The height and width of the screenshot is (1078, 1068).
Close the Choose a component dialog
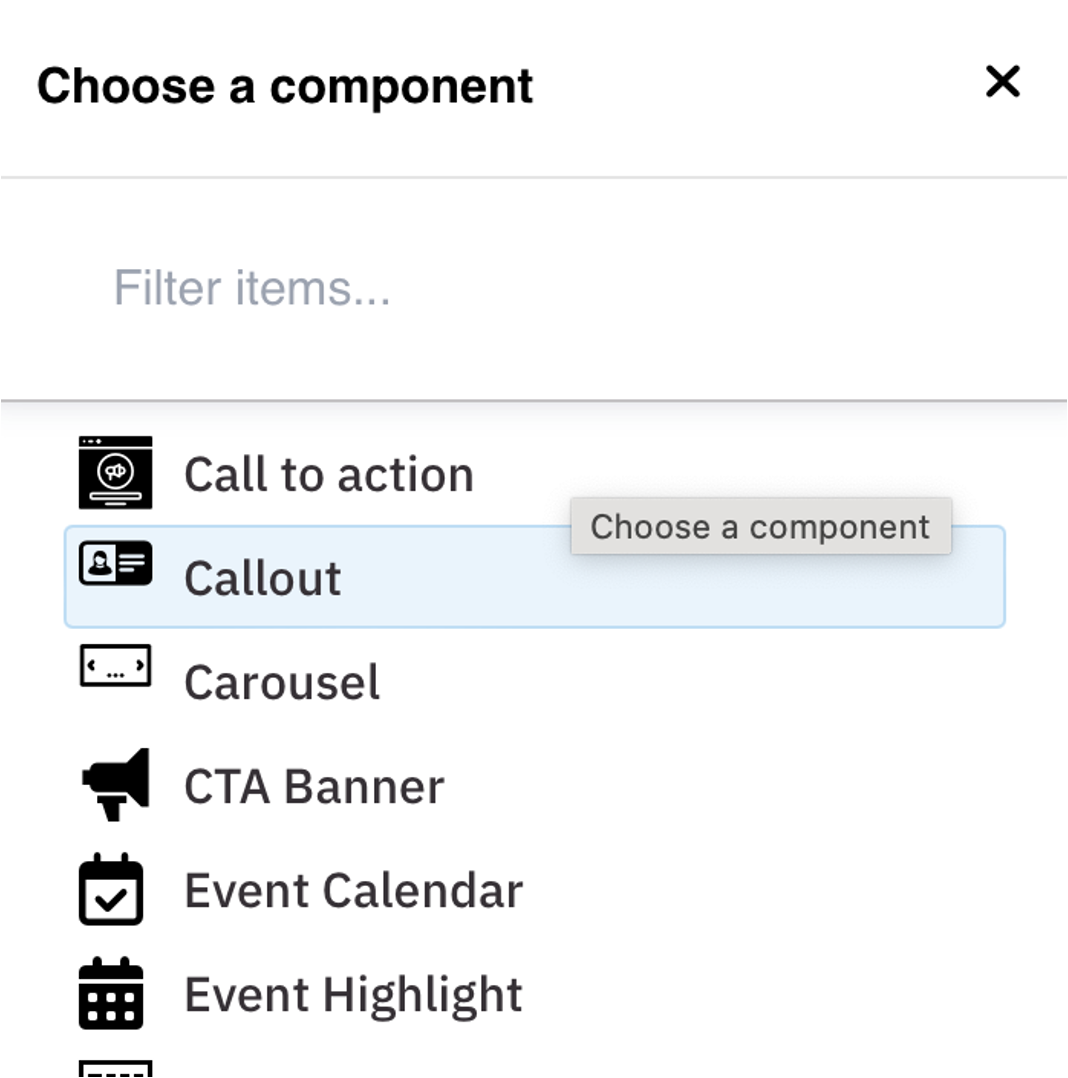pyautogui.click(x=1002, y=82)
